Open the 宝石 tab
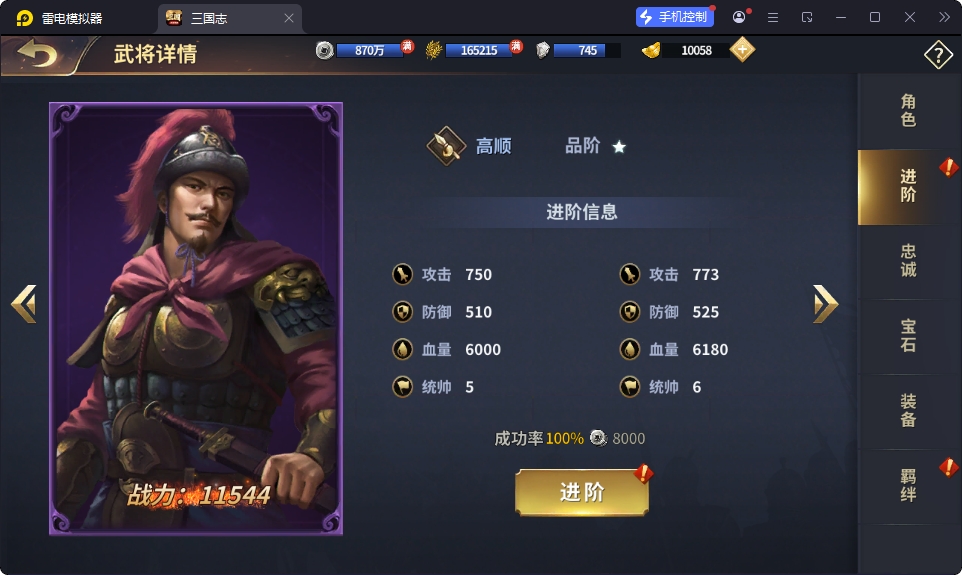 click(x=909, y=336)
